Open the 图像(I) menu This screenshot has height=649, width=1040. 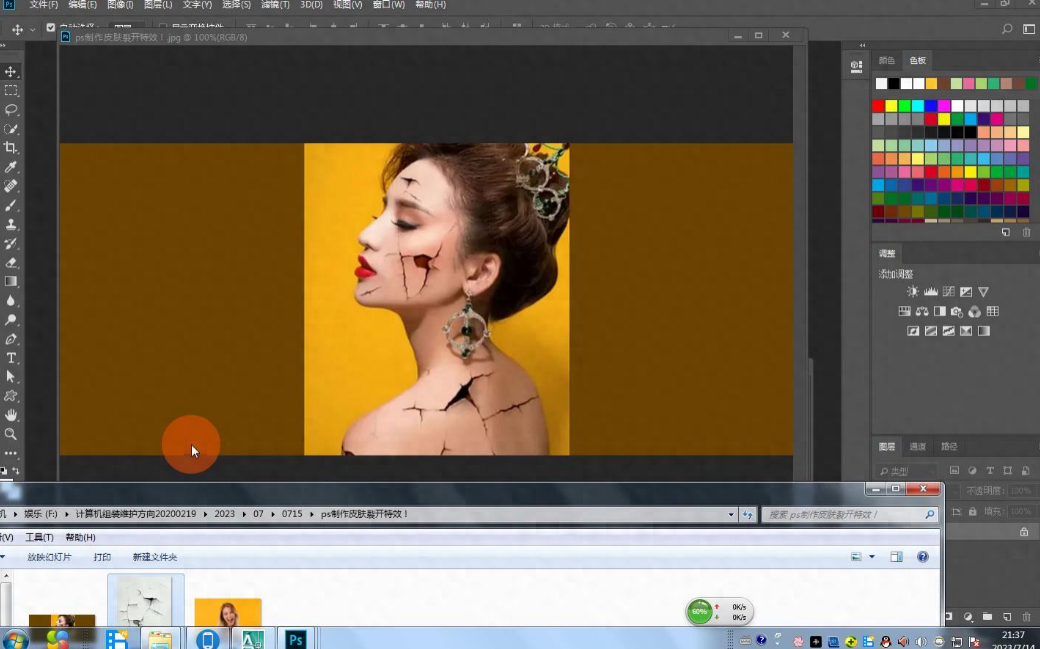tap(120, 5)
